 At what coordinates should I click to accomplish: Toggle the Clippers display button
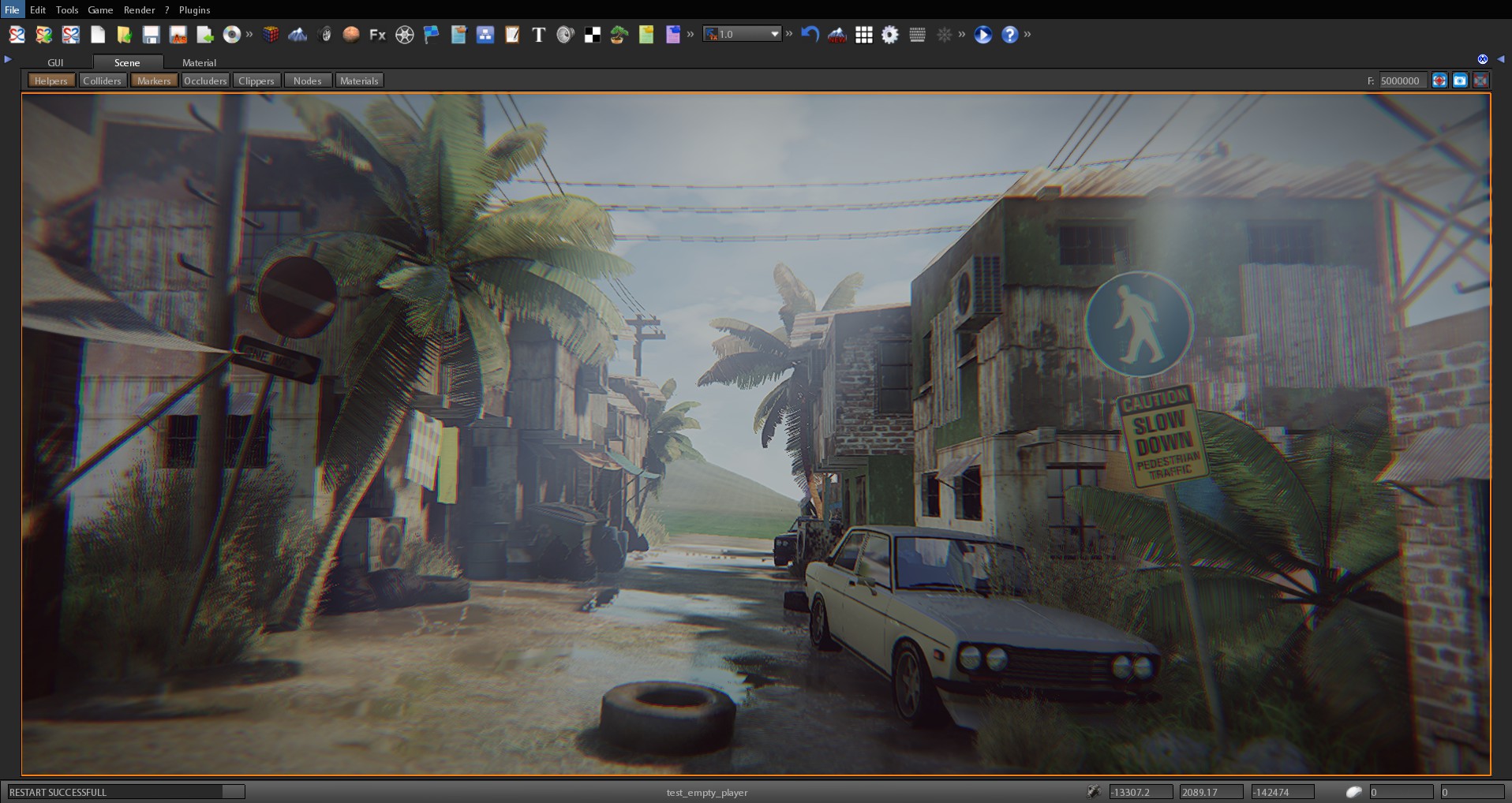[x=256, y=80]
